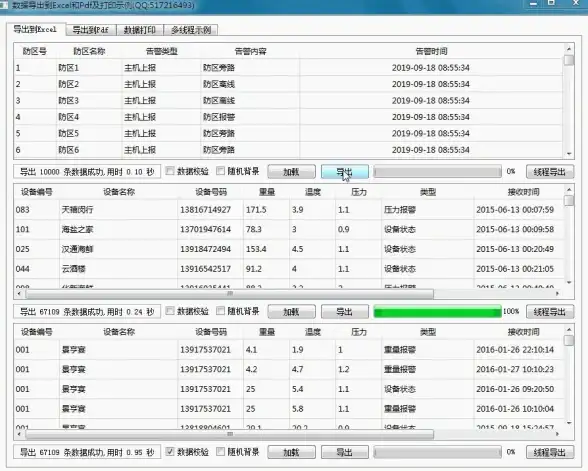
Task: Click 加载 in the 0.24 秒 row
Action: (291, 312)
